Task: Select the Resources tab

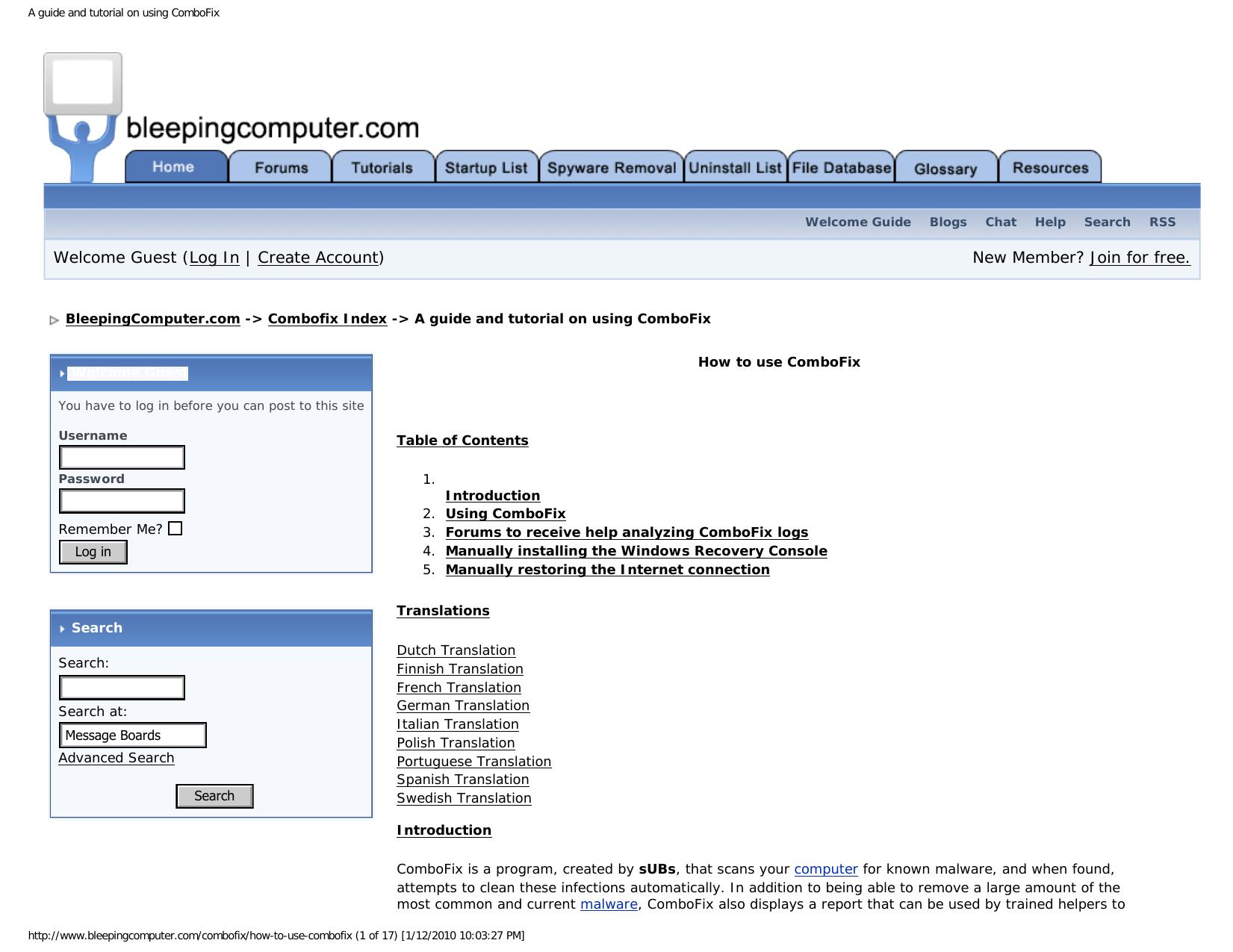Action: point(1050,167)
